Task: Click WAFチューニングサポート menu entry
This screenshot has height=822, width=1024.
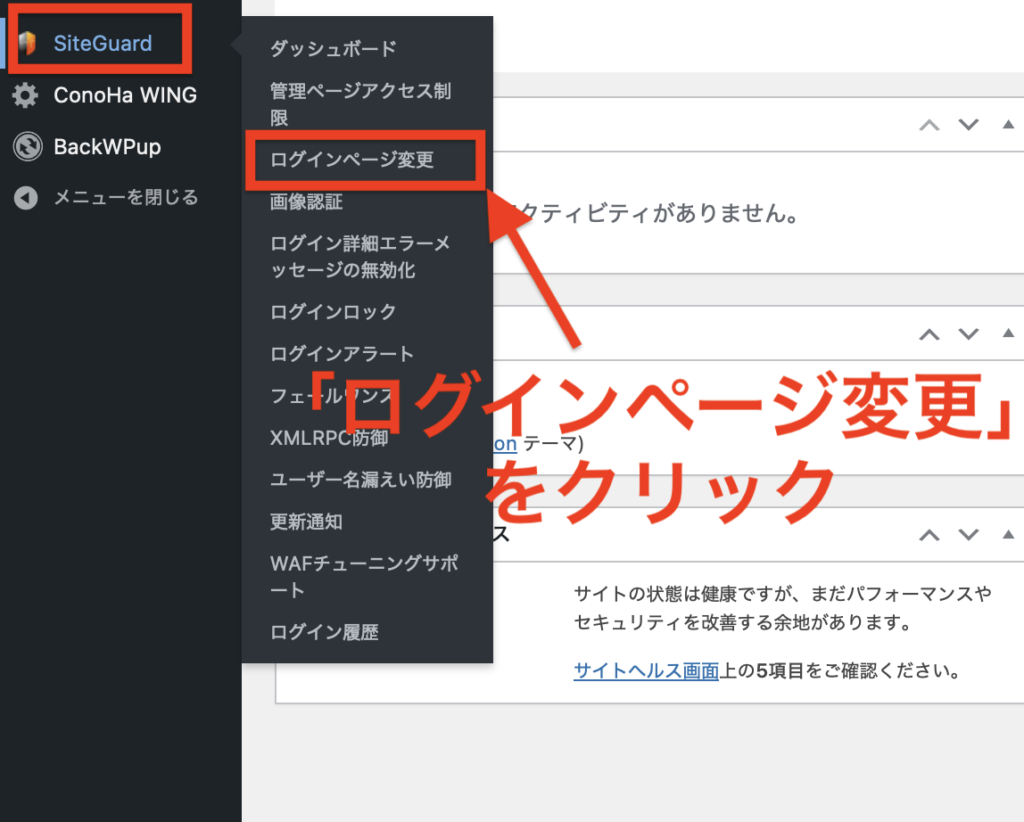Action: 364,577
